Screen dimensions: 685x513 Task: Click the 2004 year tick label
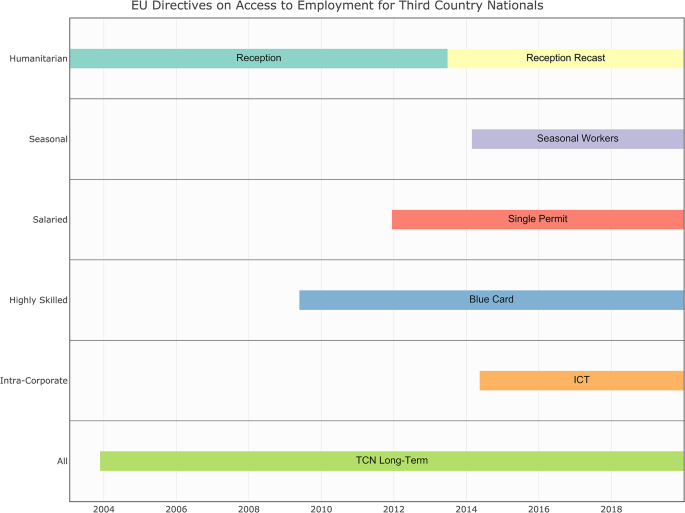pos(104,509)
